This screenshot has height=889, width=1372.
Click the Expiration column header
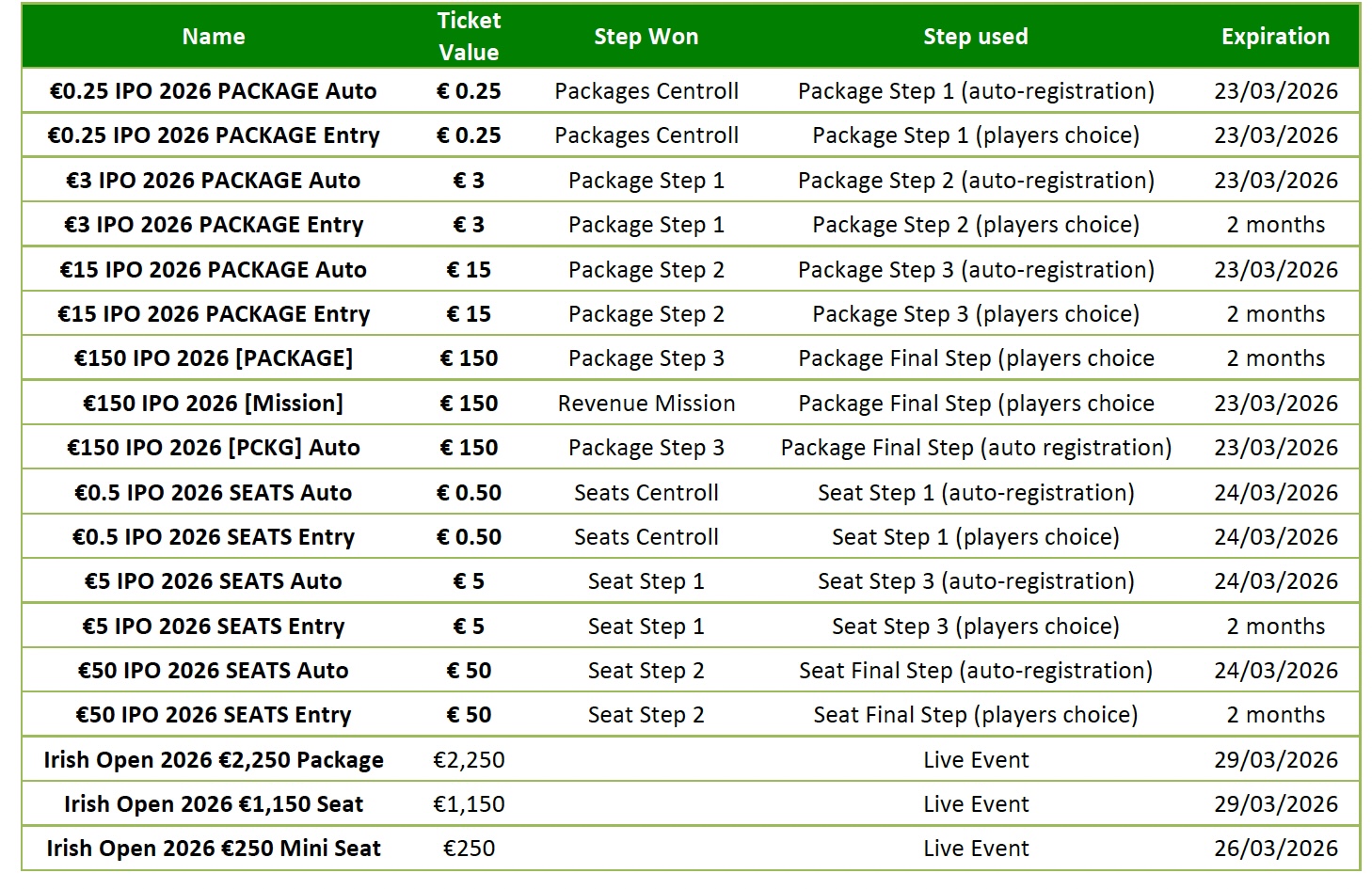point(1275,37)
